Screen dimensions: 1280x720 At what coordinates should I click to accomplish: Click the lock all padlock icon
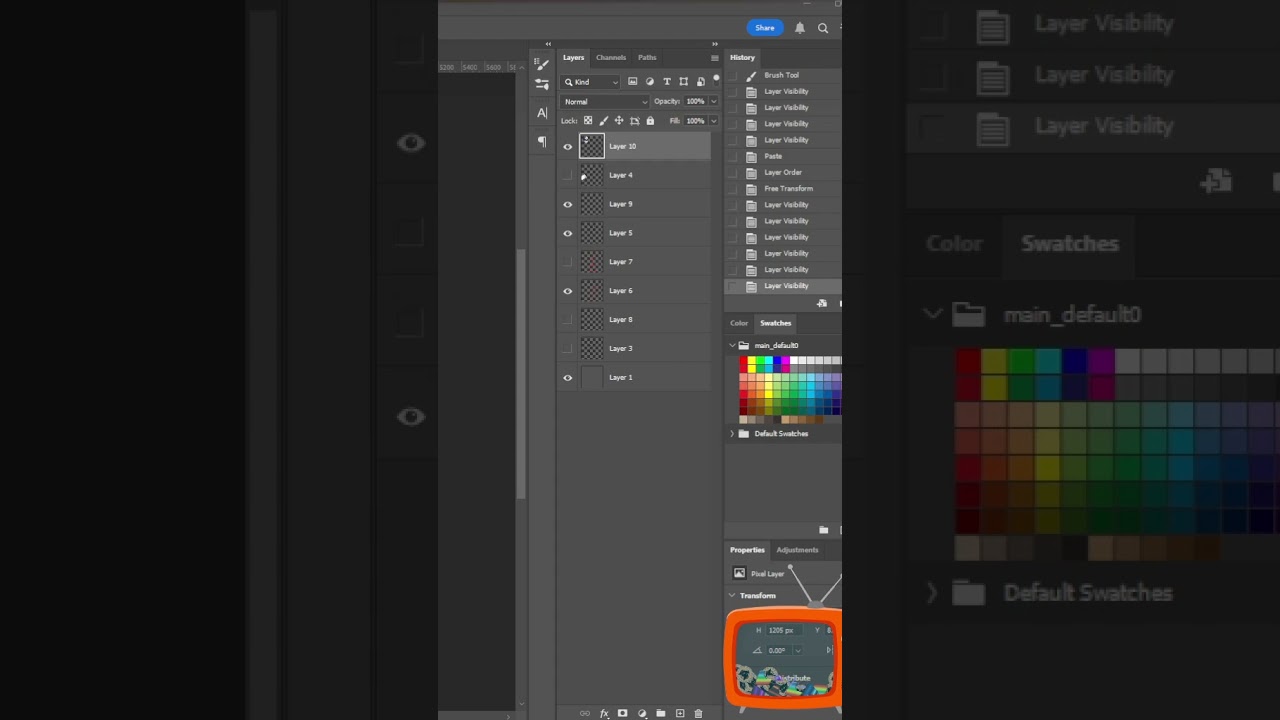650,121
